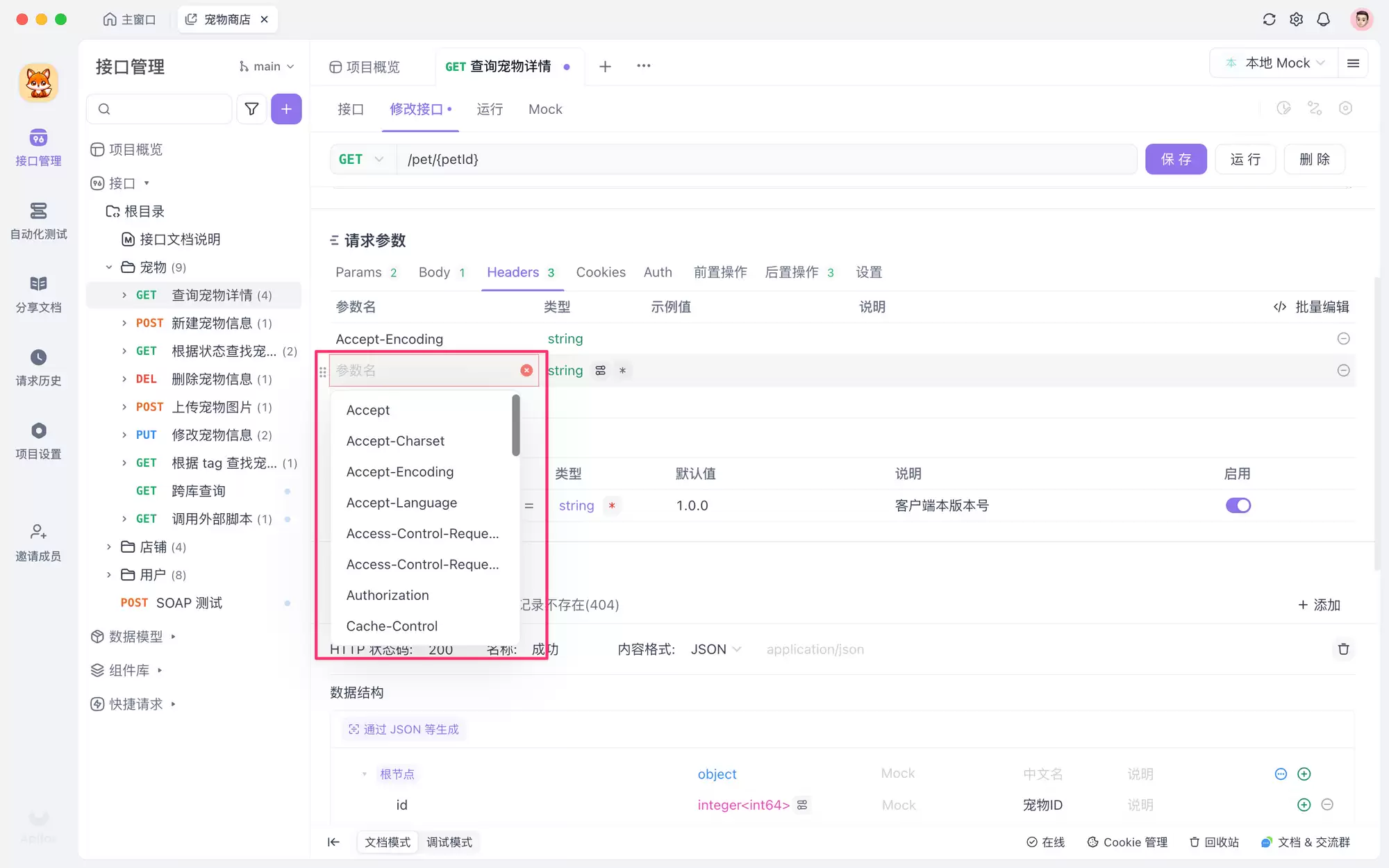Switch to 调试模式
This screenshot has width=1389, height=868.
pyautogui.click(x=449, y=842)
